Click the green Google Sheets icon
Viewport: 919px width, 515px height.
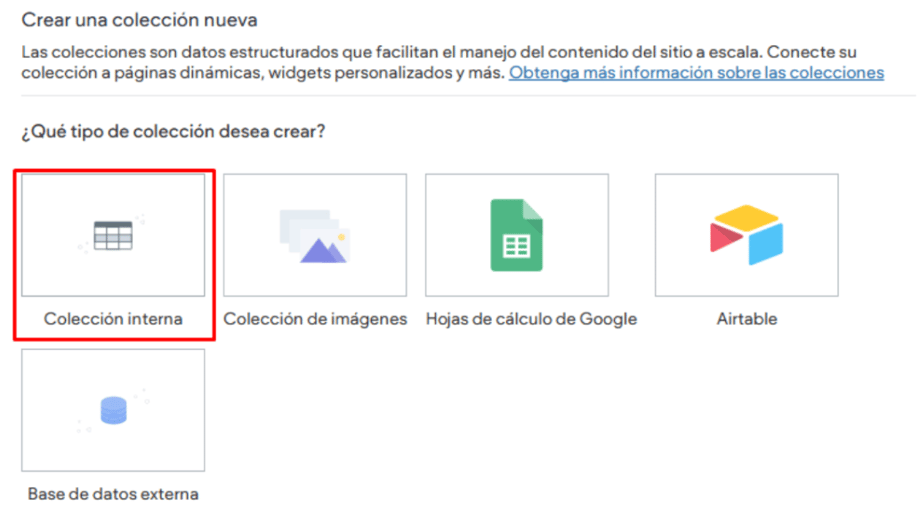coord(516,236)
